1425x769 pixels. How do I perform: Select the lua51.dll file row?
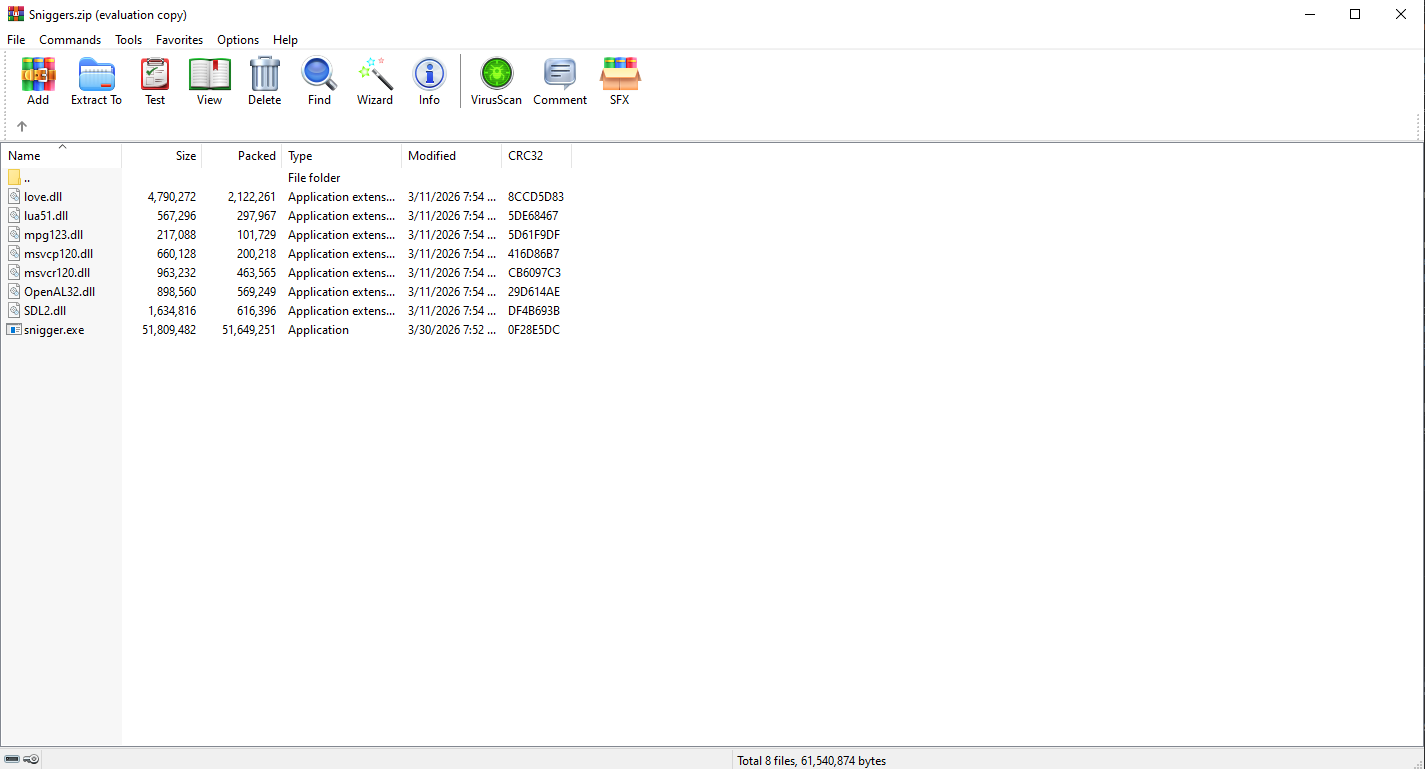287,216
